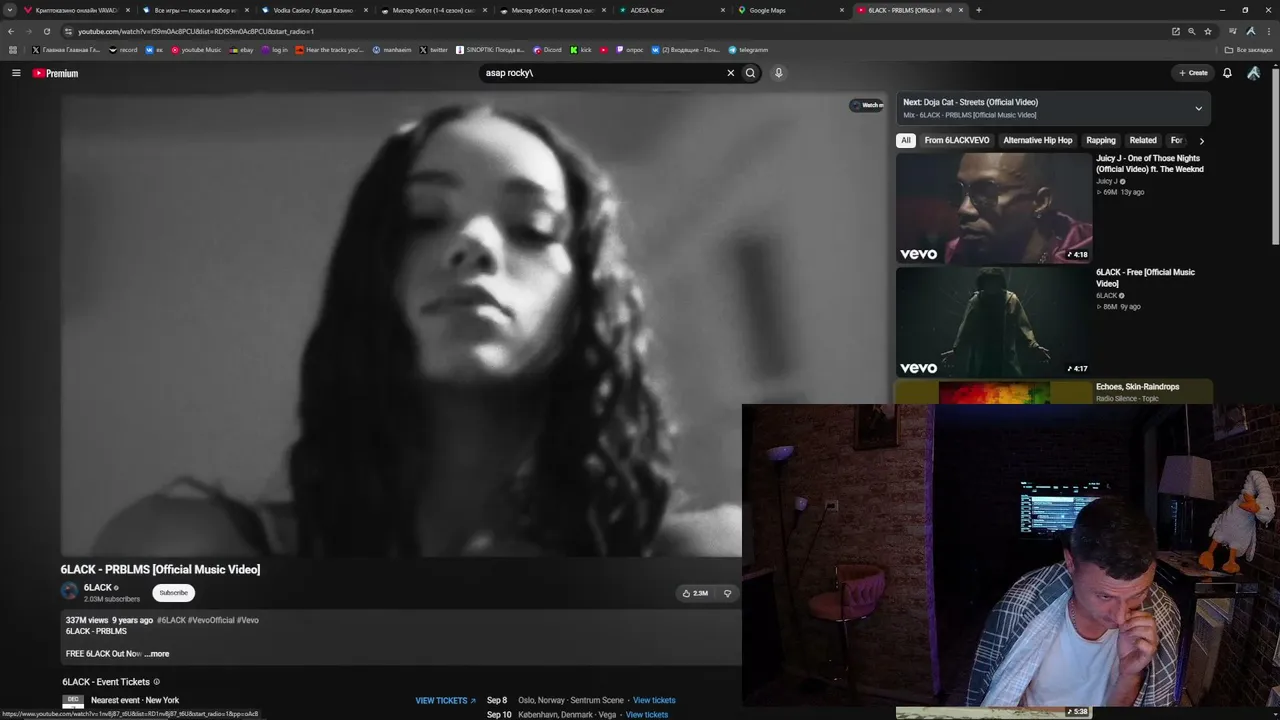1280x720 pixels.
Task: Open the browser apps grid in bookmarks bar
Action: coord(13,50)
